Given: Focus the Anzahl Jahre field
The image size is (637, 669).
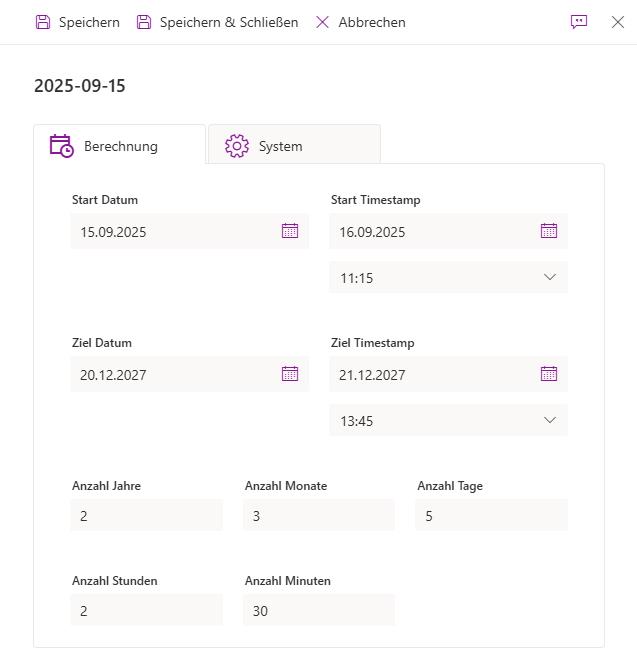Looking at the screenshot, I should pyautogui.click(x=147, y=516).
